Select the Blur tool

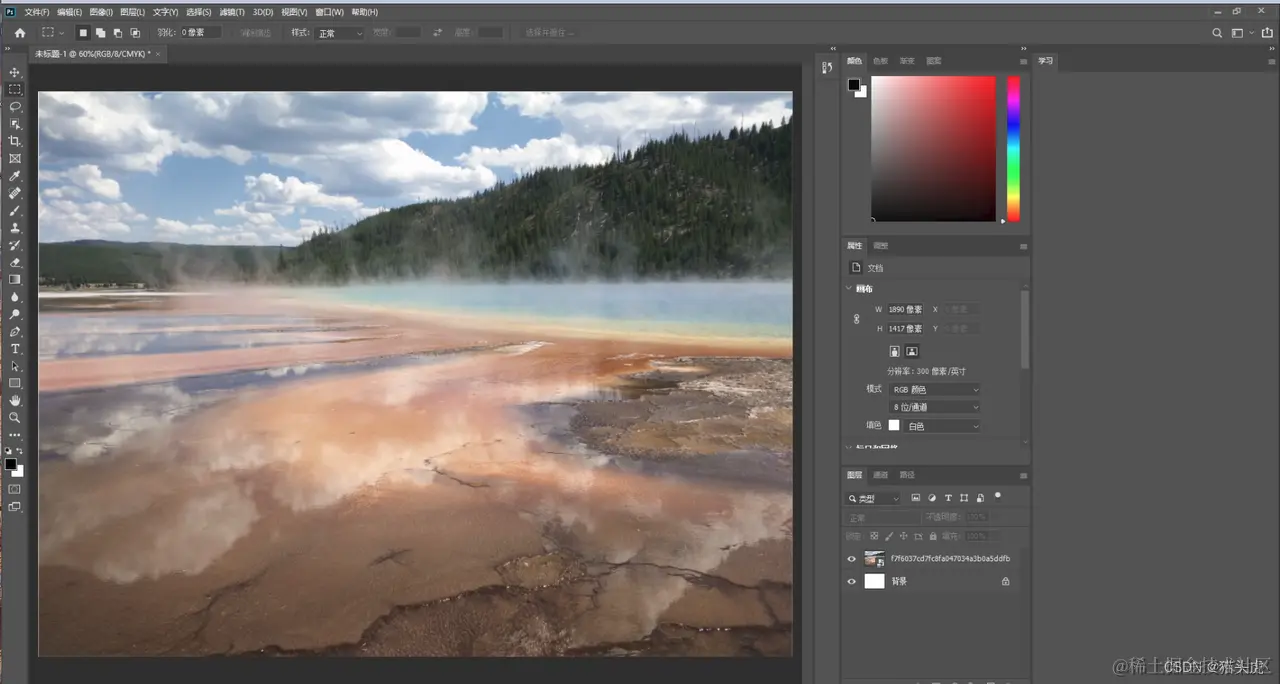point(15,297)
